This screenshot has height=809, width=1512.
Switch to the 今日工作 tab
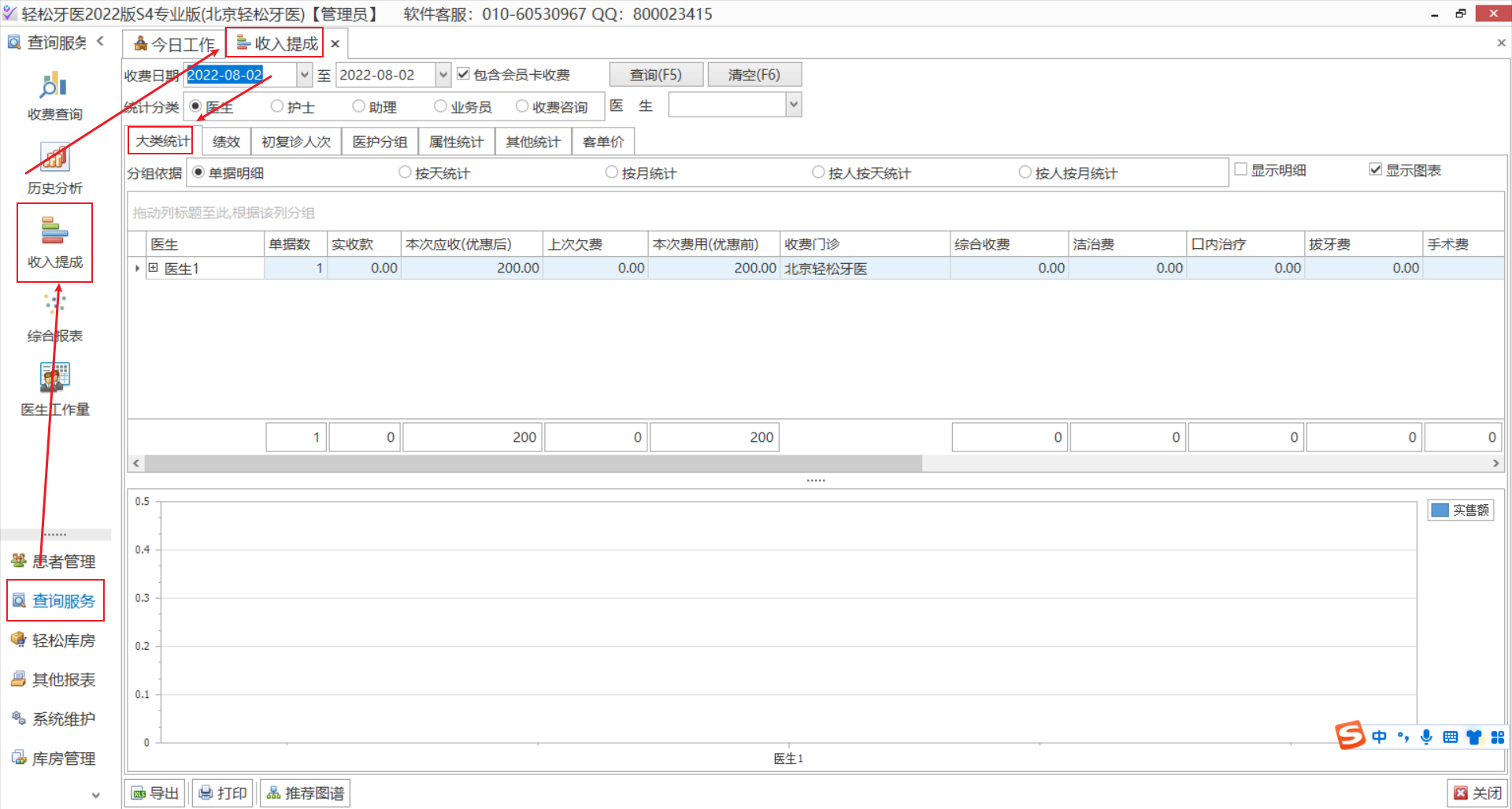coord(174,44)
